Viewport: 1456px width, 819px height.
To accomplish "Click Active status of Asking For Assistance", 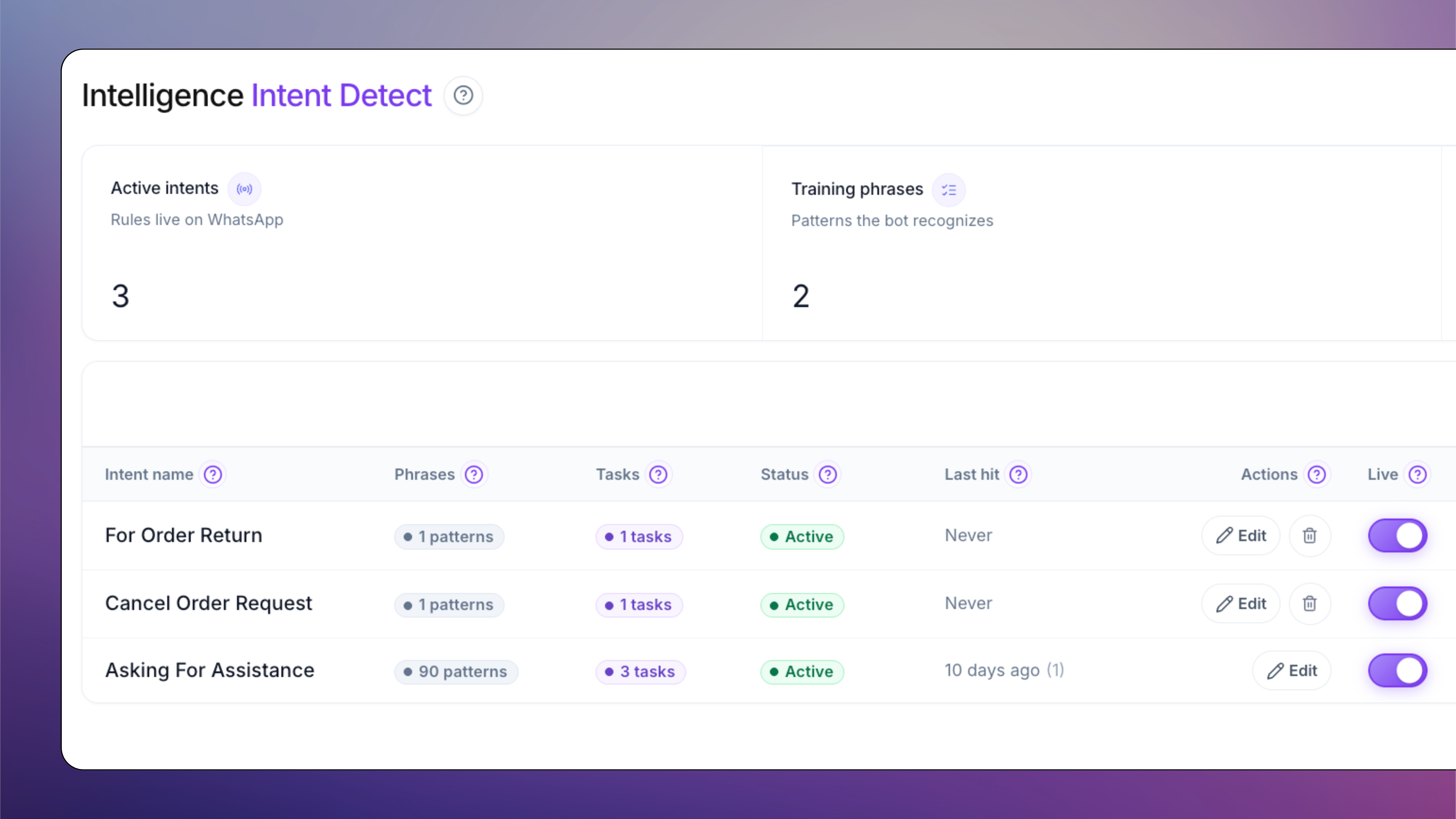I will 802,672.
